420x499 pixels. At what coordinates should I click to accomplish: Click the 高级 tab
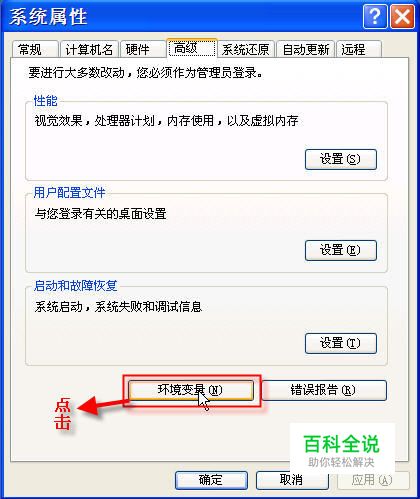pyautogui.click(x=192, y=48)
